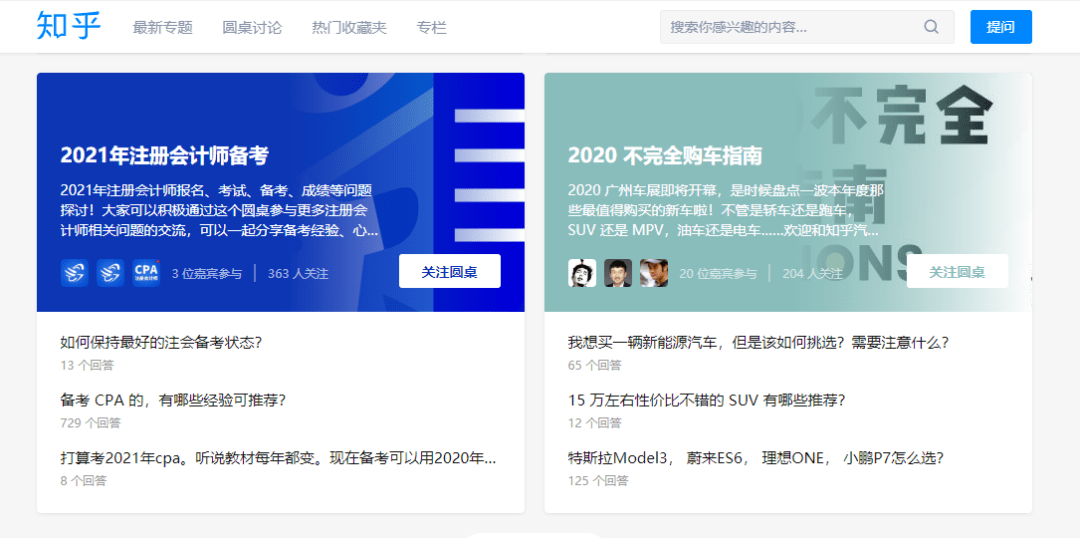The height and width of the screenshot is (538, 1080).
Task: Open the 2020 不完全购车指南 title
Action: (665, 156)
